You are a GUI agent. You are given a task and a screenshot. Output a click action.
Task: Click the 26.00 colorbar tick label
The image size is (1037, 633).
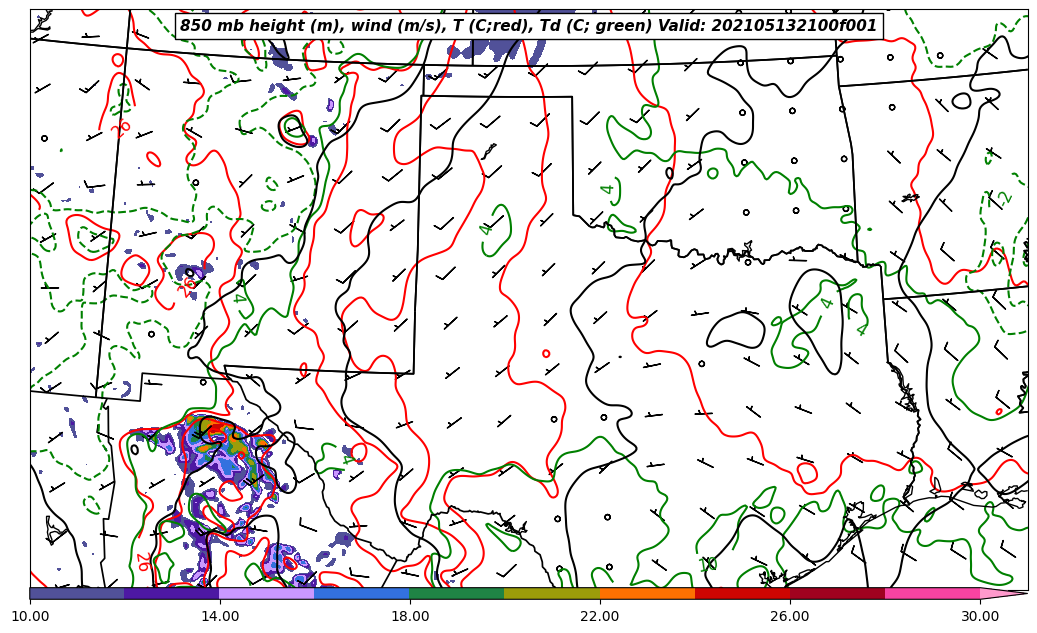pos(790,617)
